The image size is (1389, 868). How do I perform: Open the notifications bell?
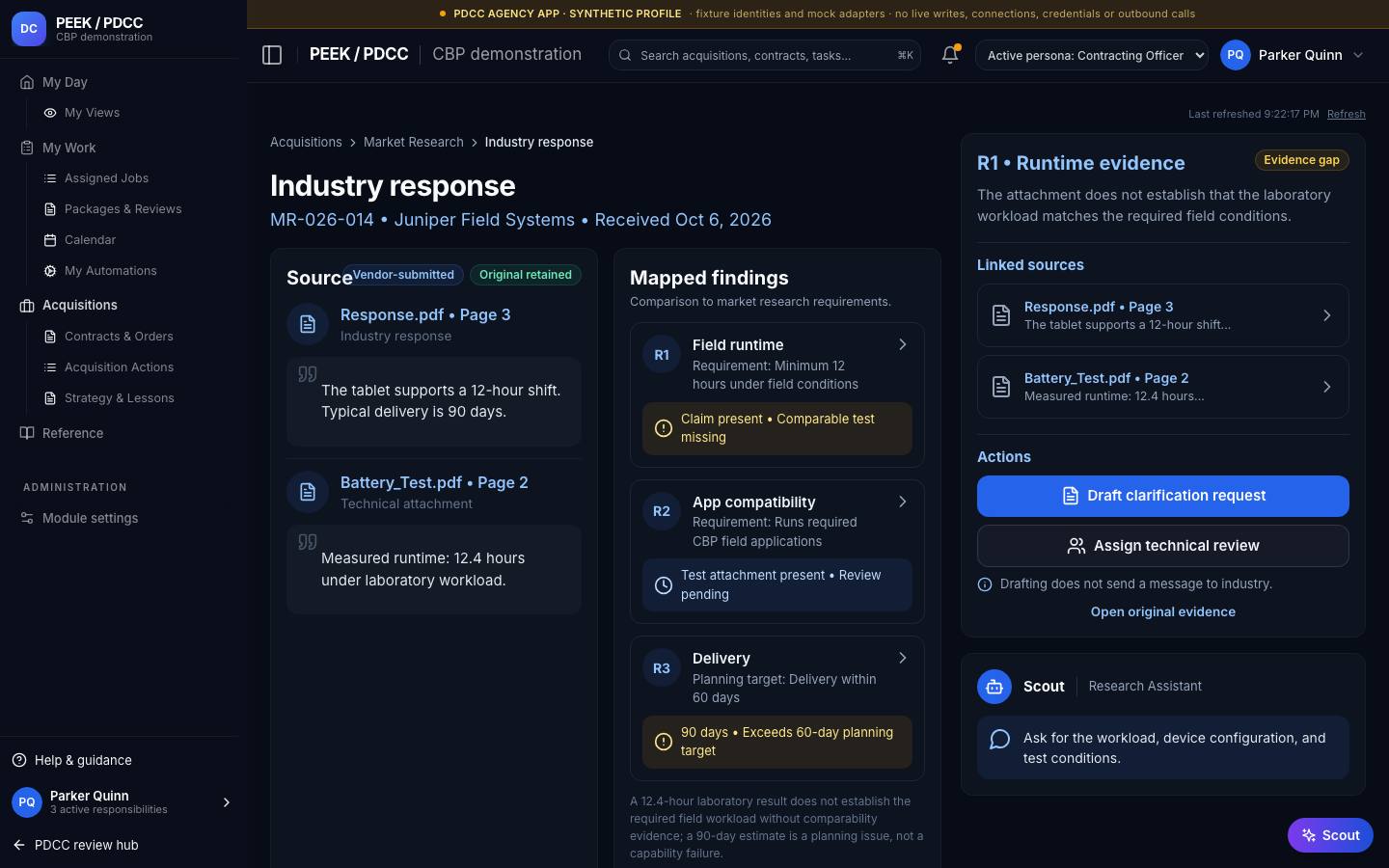pos(950,55)
